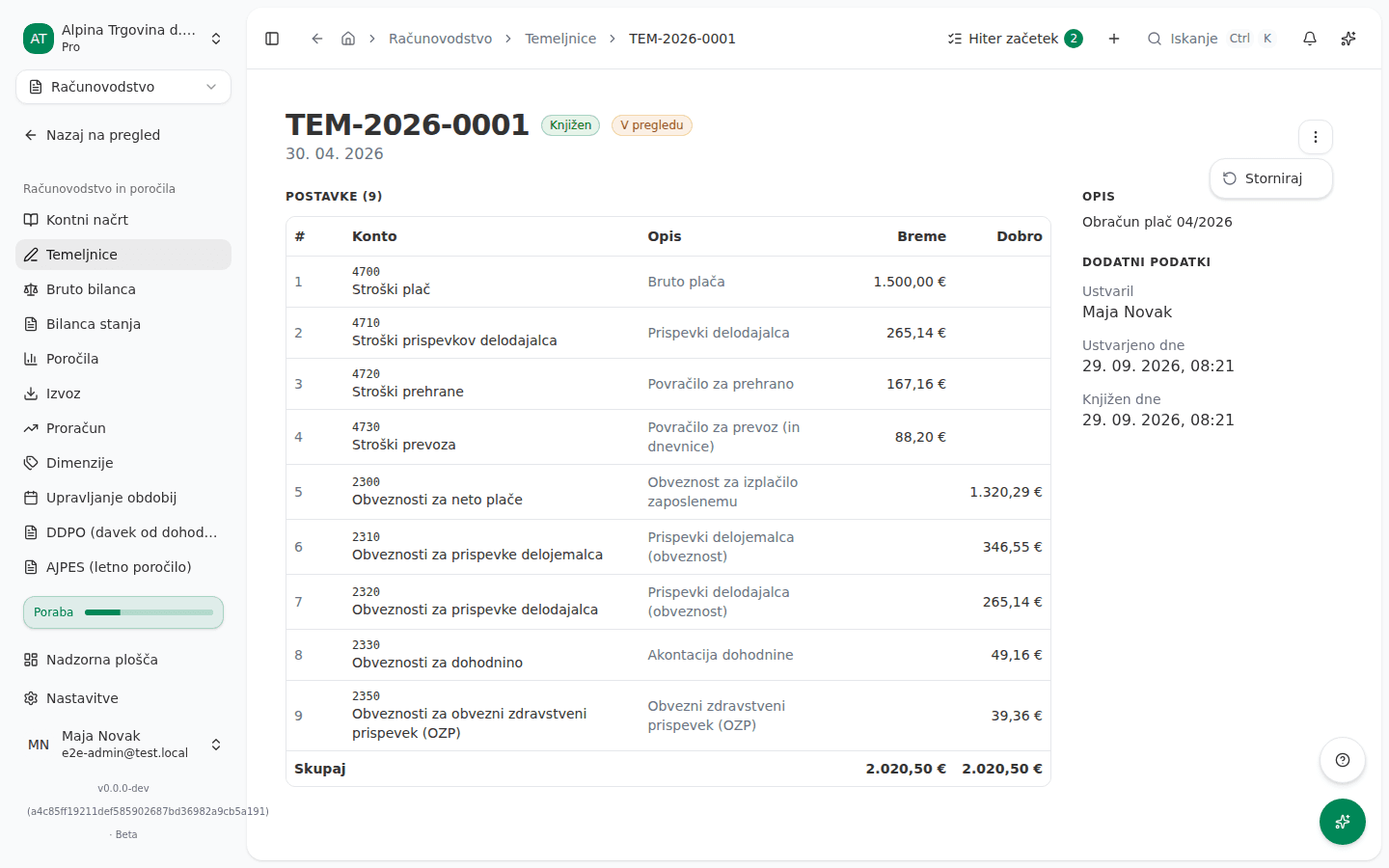Open DDPO davek od dohodka item
The image size is (1389, 868).
point(123,532)
